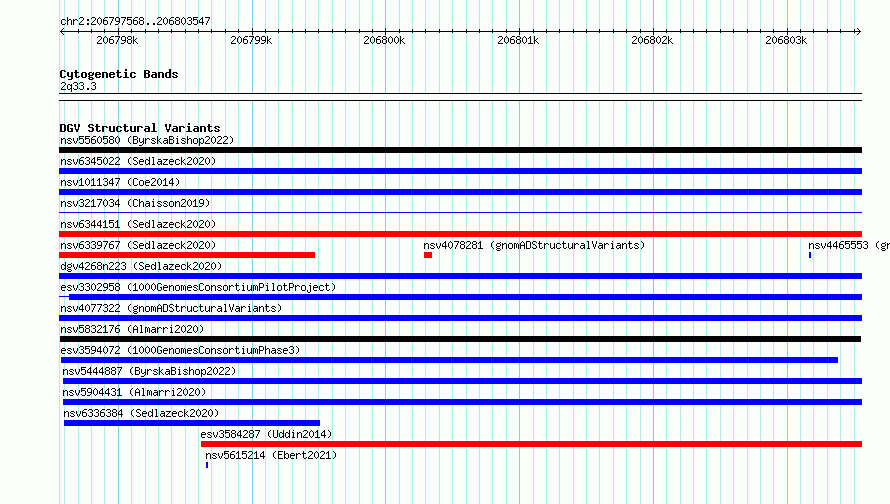The height and width of the screenshot is (504, 890).
Task: Click esv3584287 (Uddin2014) label
Action: click(266, 434)
